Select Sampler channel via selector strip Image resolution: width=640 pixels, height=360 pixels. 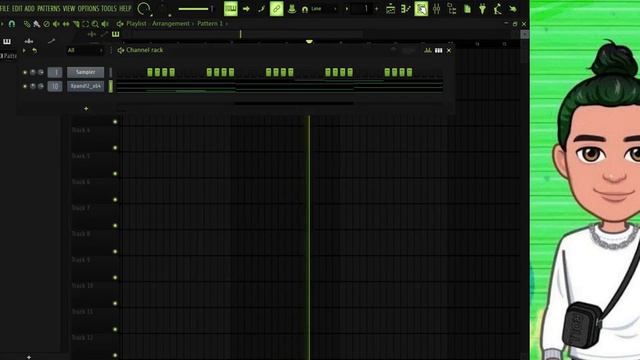point(111,72)
